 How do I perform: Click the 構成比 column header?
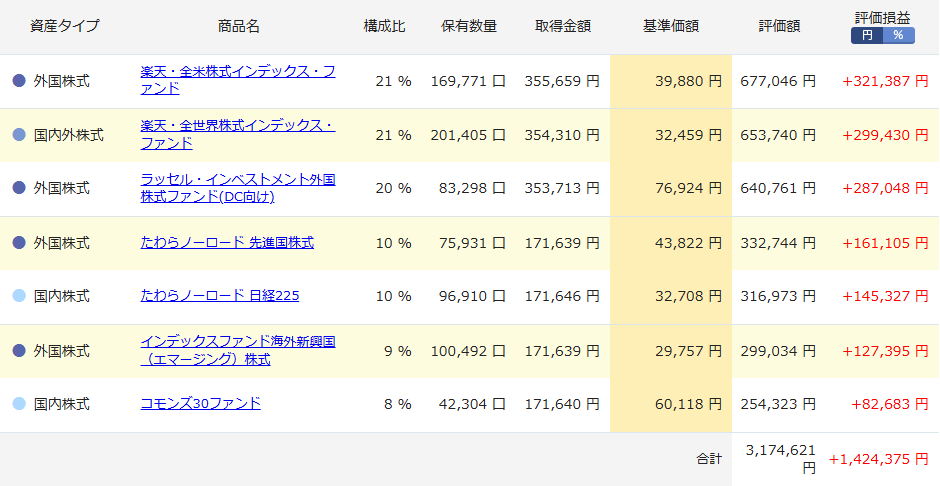point(384,26)
